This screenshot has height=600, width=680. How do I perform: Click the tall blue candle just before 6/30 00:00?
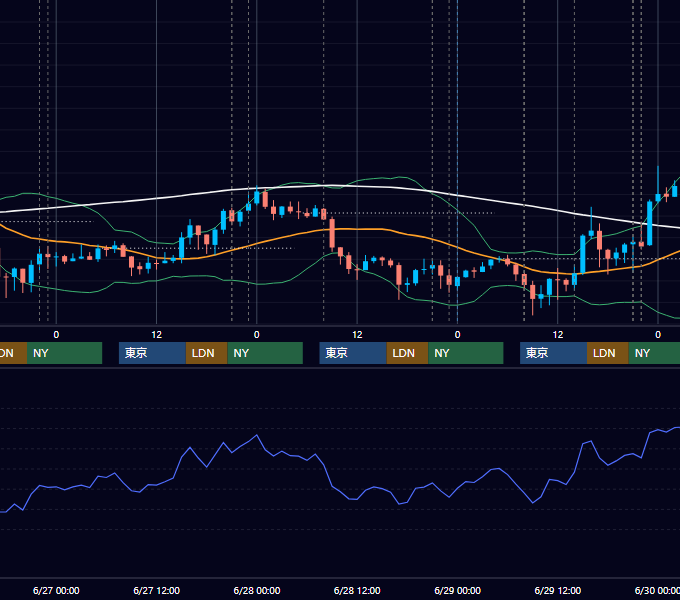[x=650, y=223]
